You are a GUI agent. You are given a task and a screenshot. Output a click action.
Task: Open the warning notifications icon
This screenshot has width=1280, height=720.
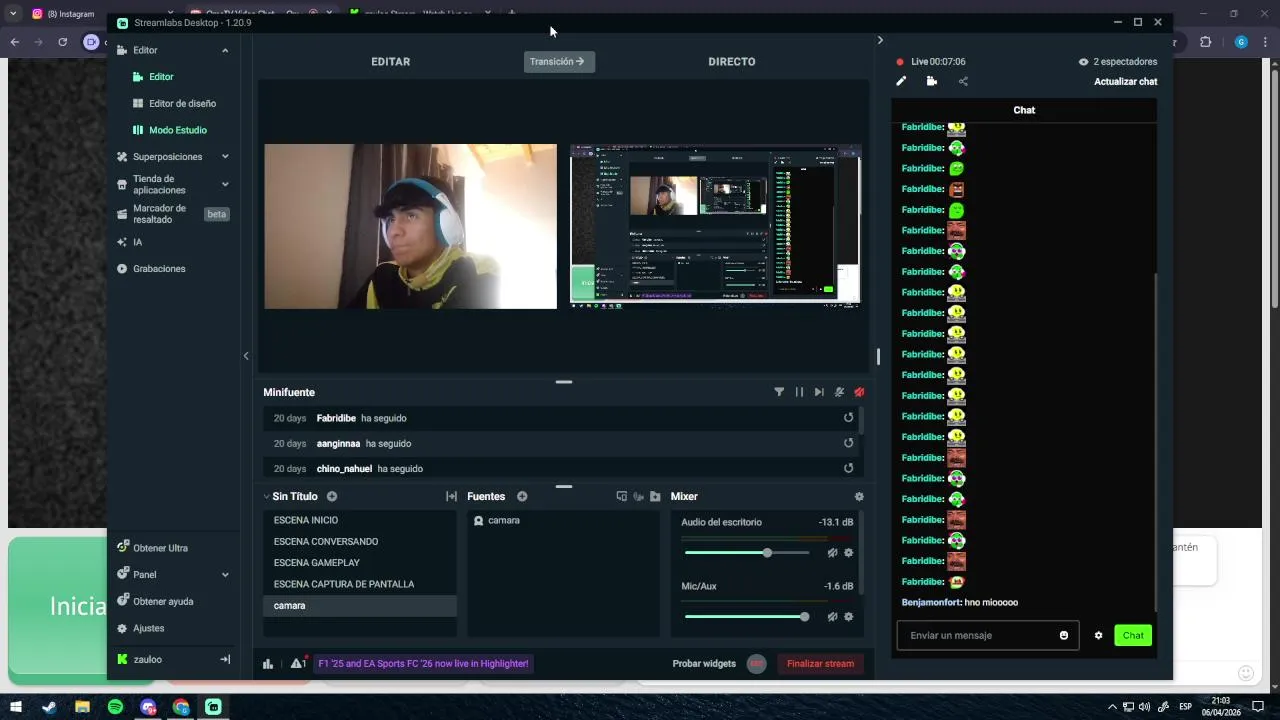[298, 663]
